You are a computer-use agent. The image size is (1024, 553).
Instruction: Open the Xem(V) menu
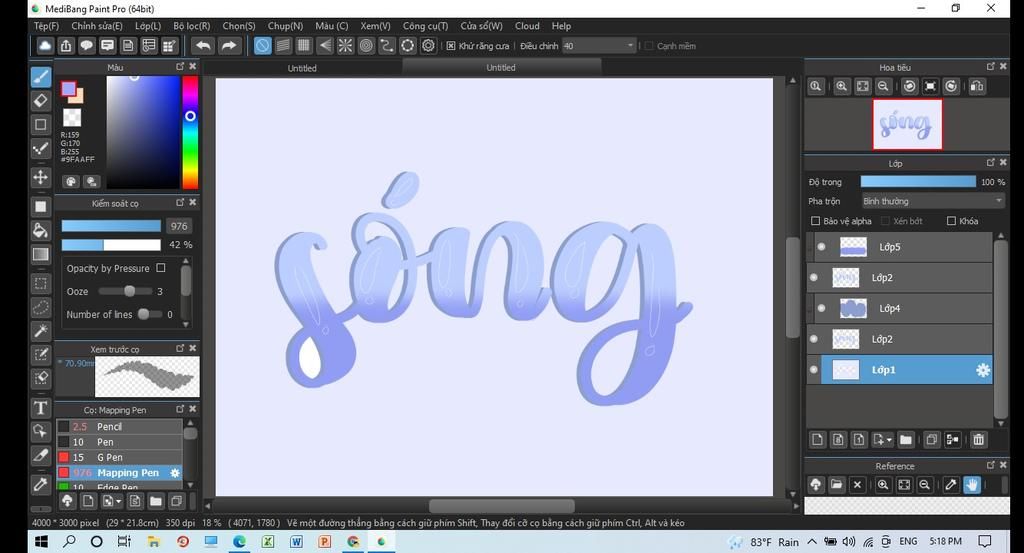pyautogui.click(x=375, y=26)
